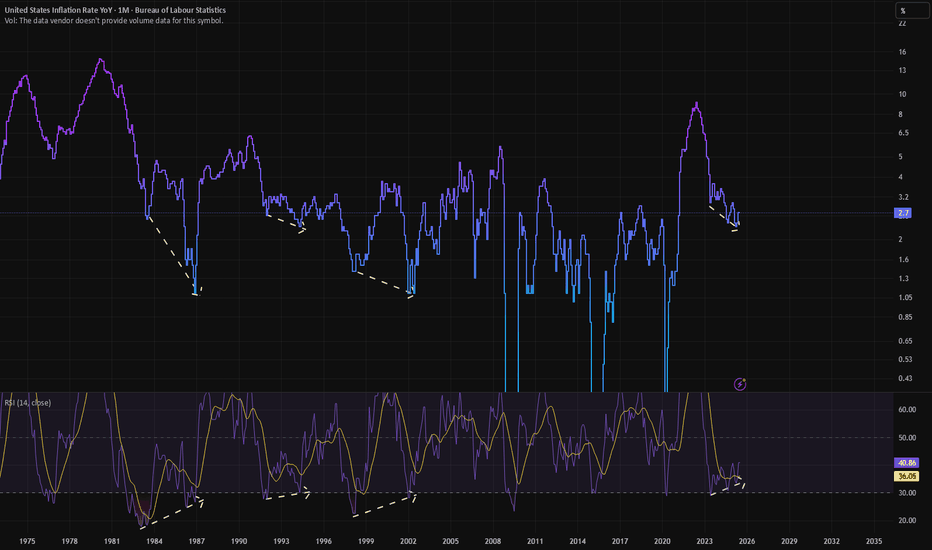The image size is (932, 550).
Task: Click the 22 label on price scale
Action: (902, 32)
